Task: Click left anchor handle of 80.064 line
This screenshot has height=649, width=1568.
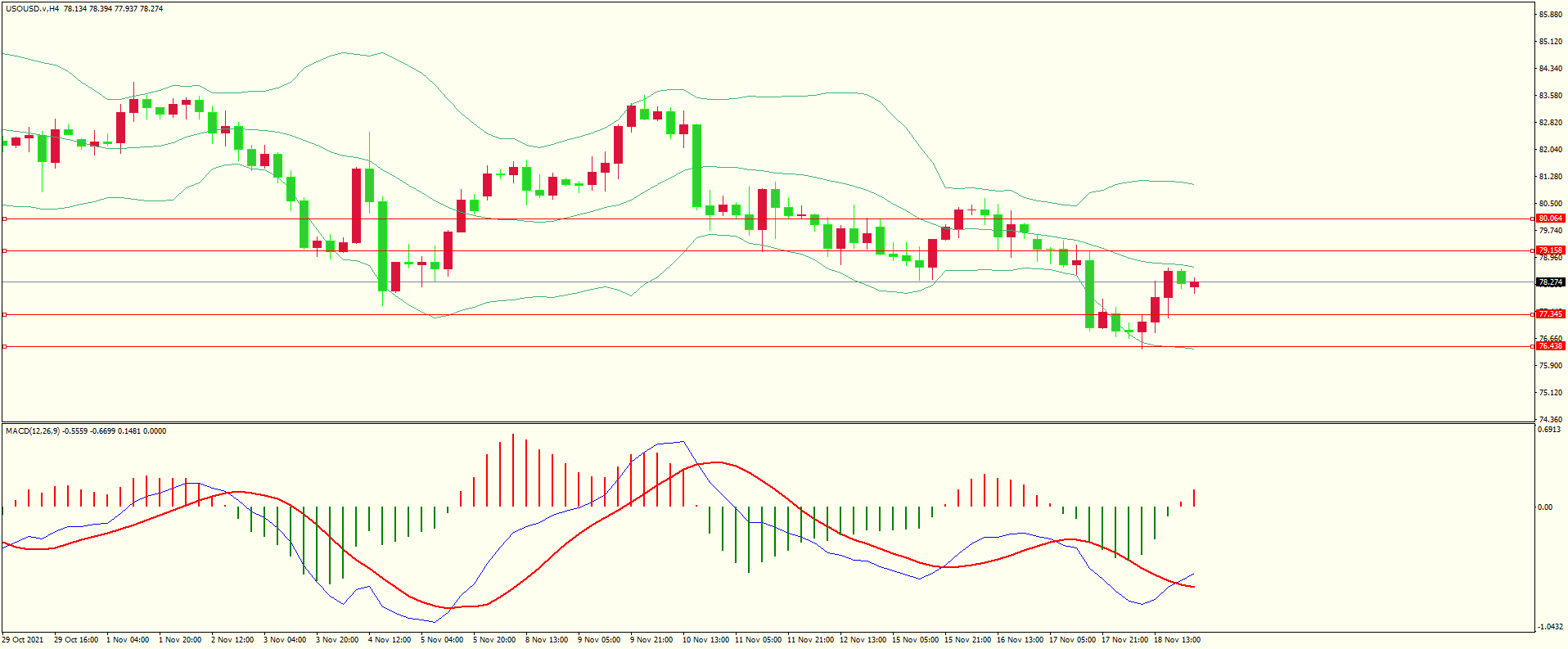Action: coord(4,219)
